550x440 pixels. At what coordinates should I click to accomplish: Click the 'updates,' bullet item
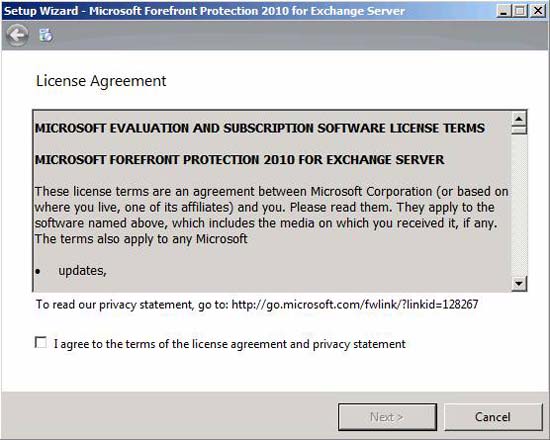[x=82, y=271]
